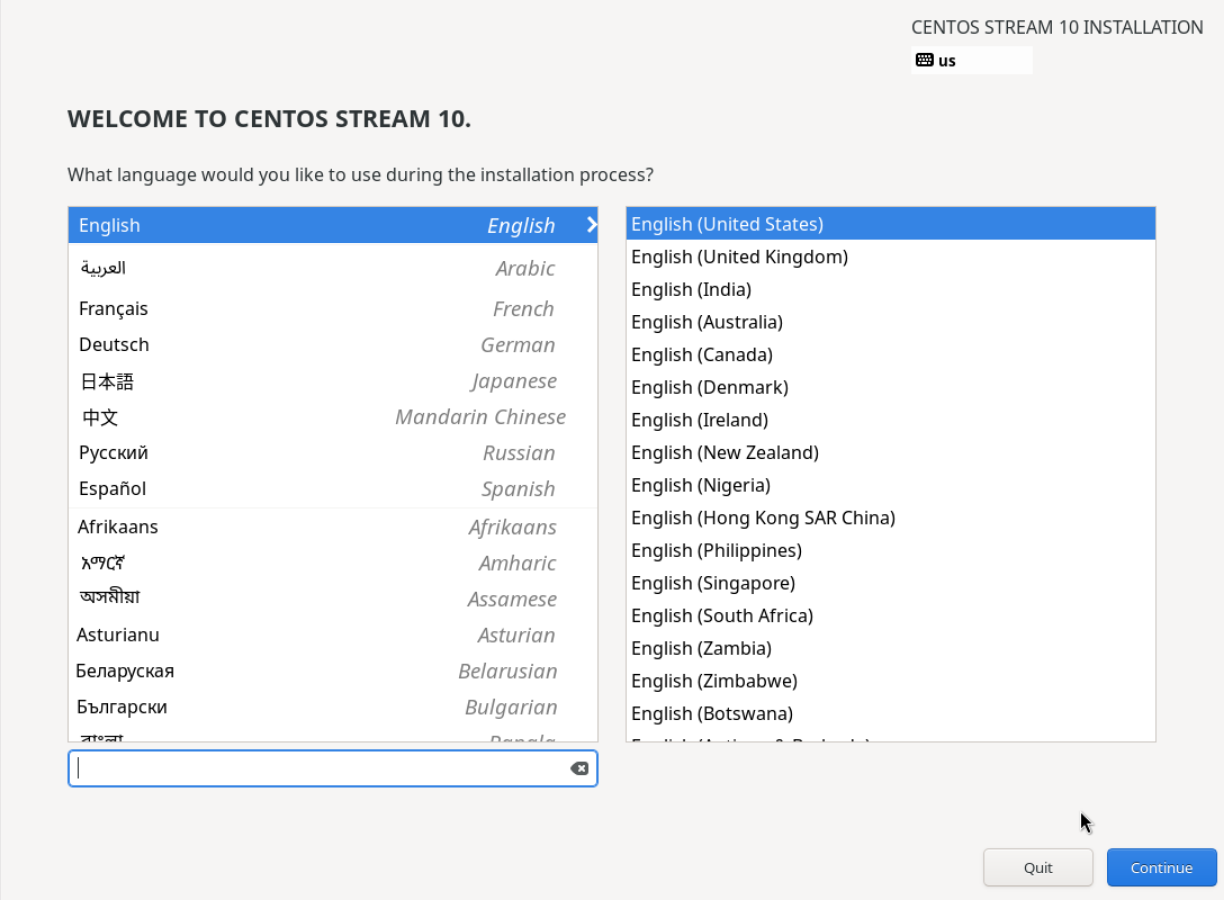Viewport: 1224px width, 900px height.
Task: Select Беларуская (Belarusian) language
Action: pos(333,671)
